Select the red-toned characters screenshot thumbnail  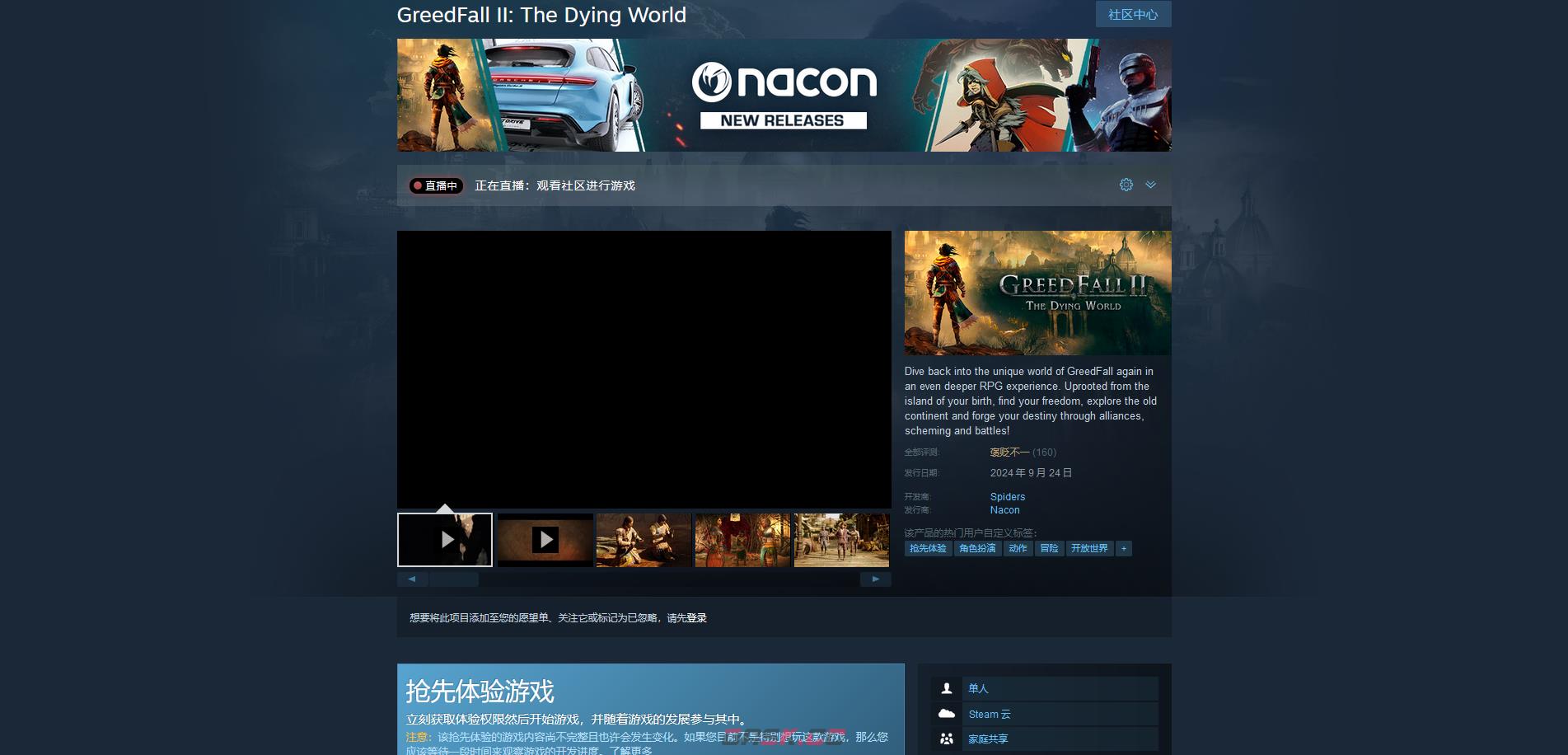pyautogui.click(x=742, y=540)
